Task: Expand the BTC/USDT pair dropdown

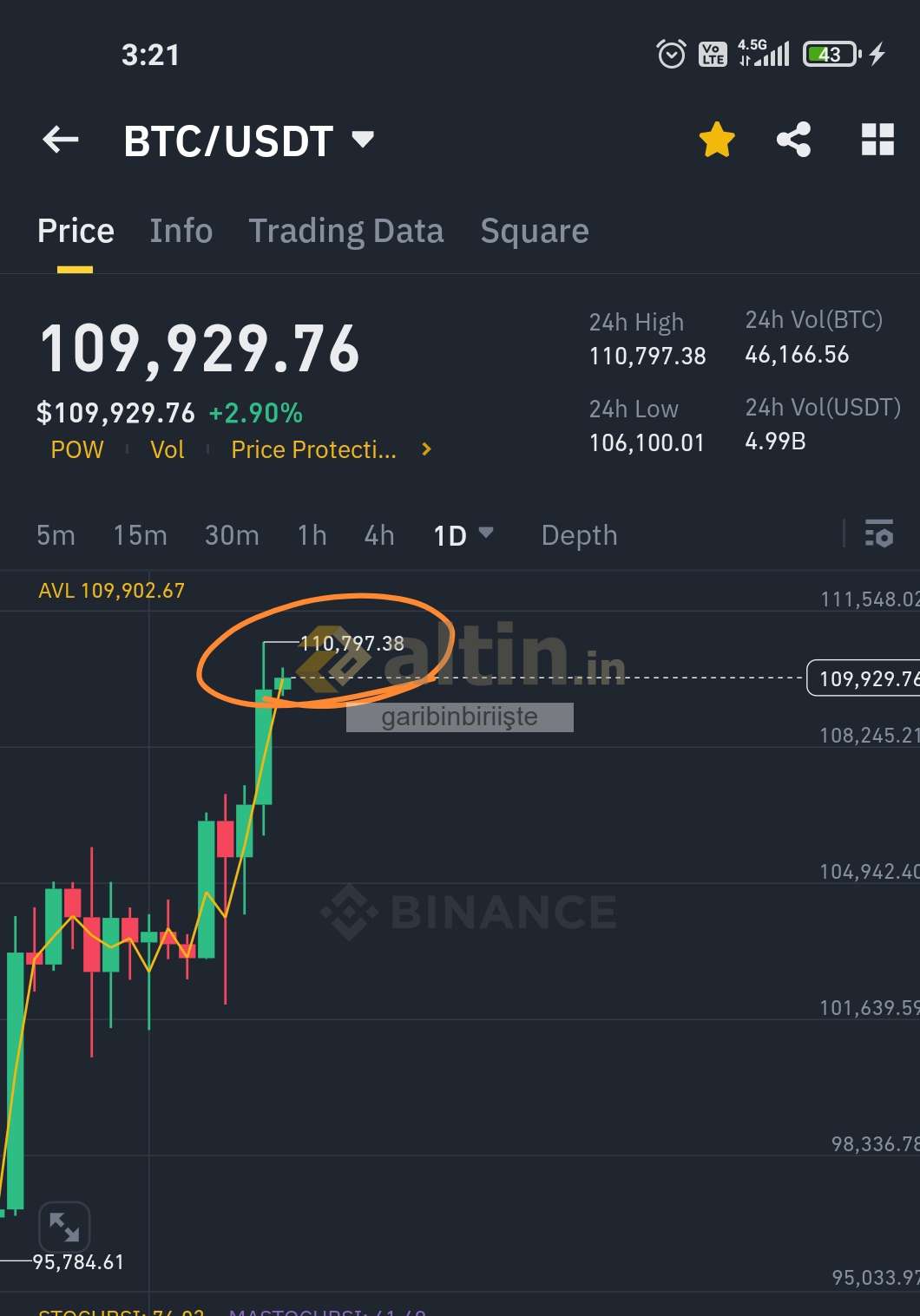Action: click(x=363, y=139)
